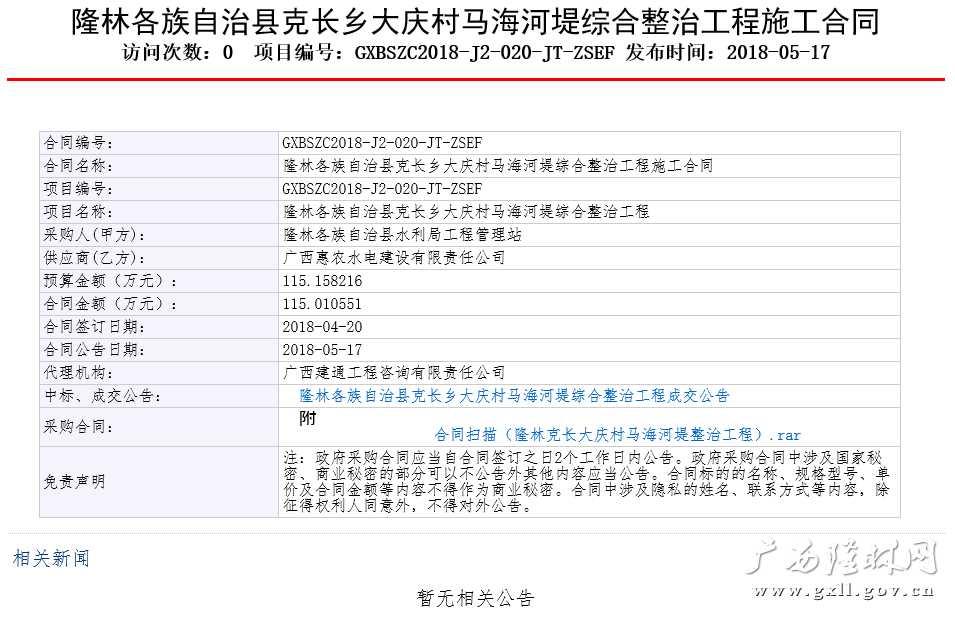Select the contract number value in 合同编号 row
This screenshot has height=617, width=955.
[x=382, y=143]
